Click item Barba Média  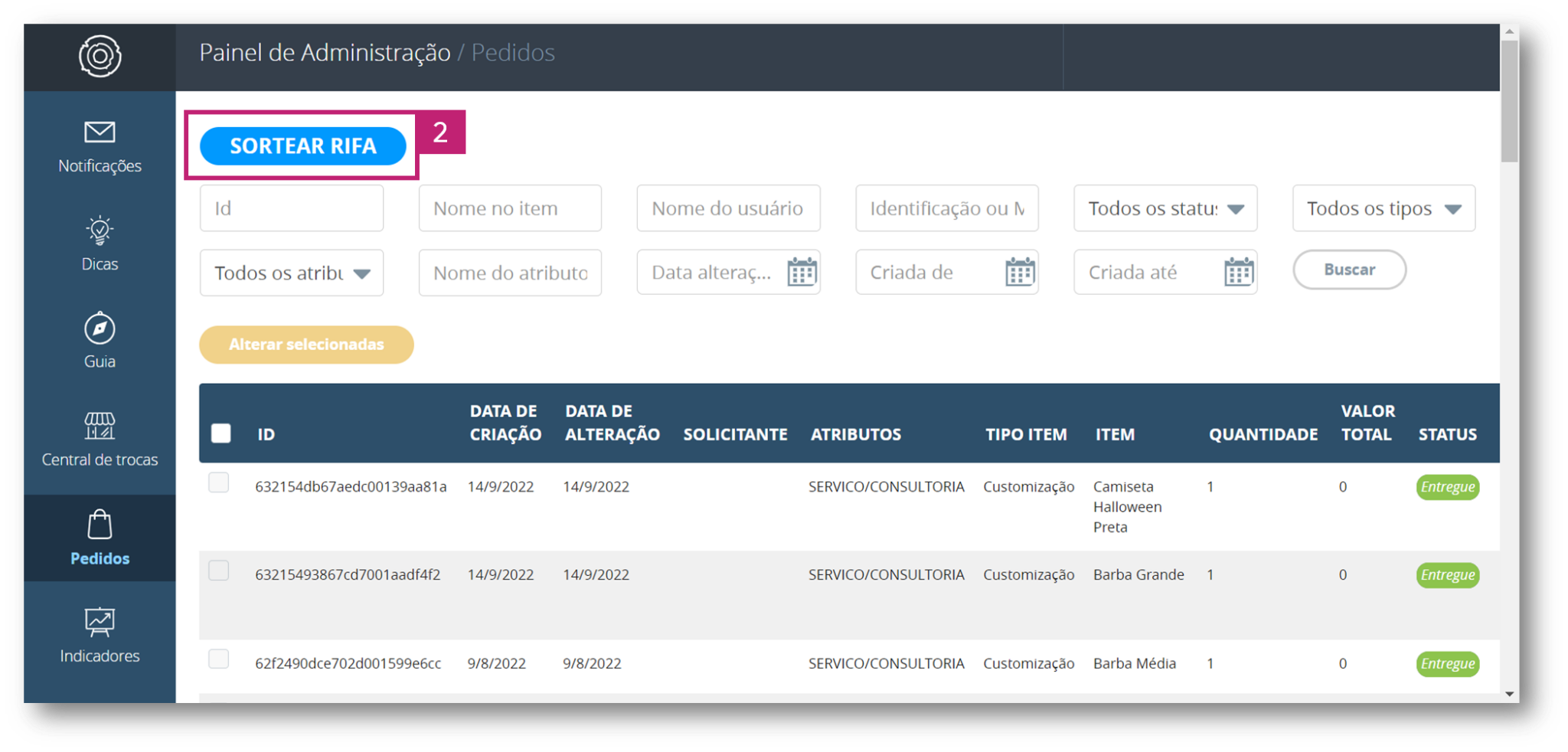click(x=1134, y=664)
